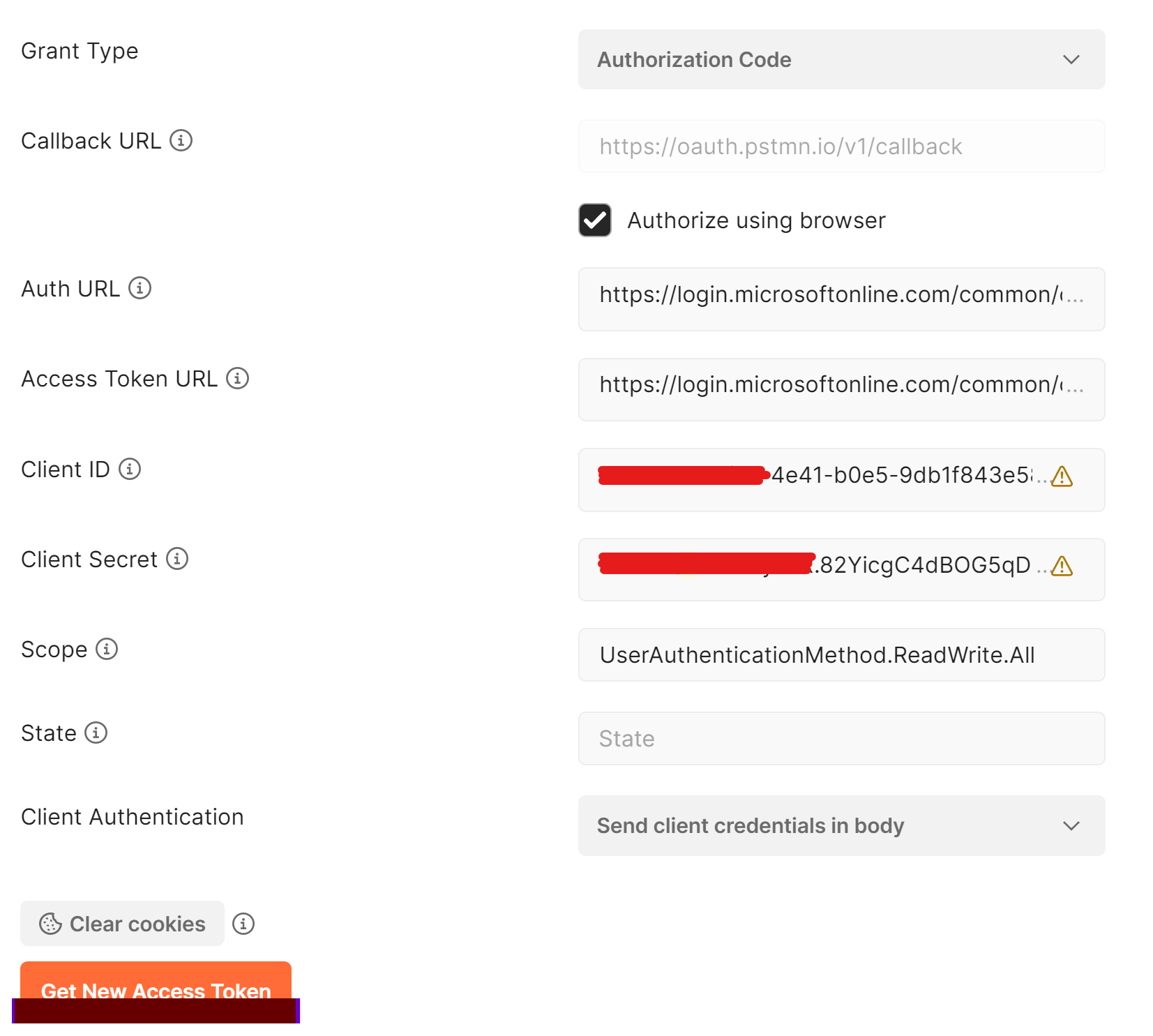The height and width of the screenshot is (1036, 1153).
Task: Expand the Client Authentication dropdown
Action: tap(842, 826)
